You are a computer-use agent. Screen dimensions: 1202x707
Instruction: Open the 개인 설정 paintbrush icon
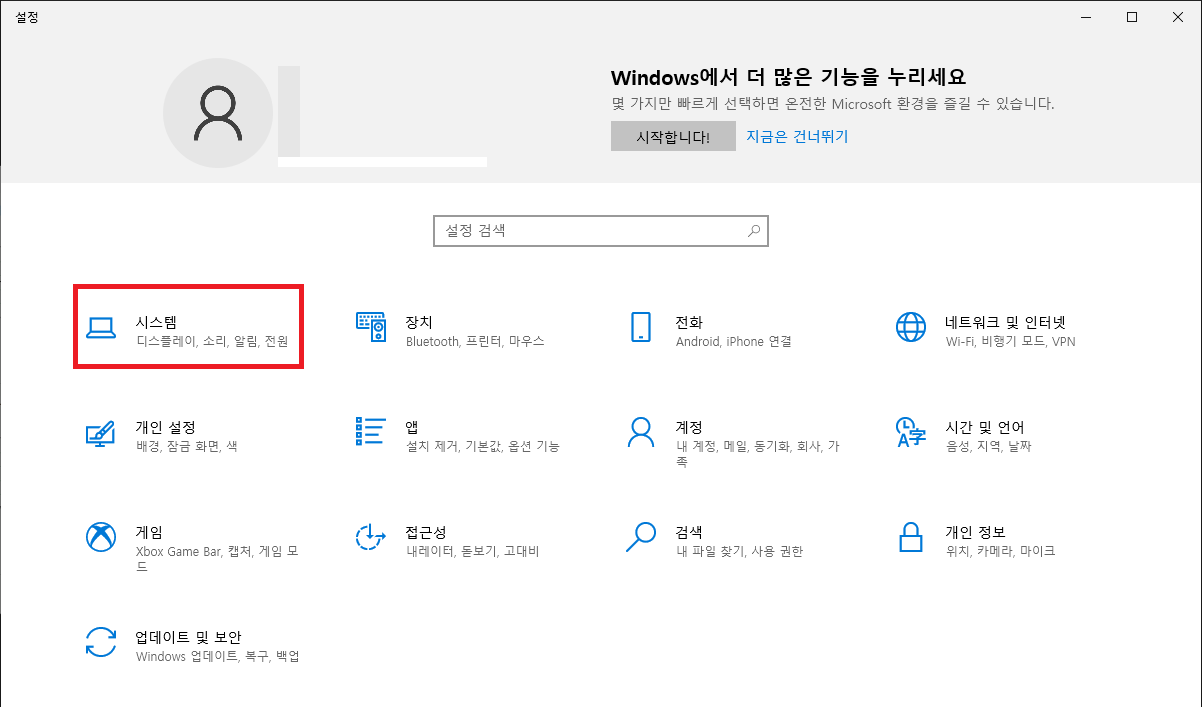click(x=101, y=432)
